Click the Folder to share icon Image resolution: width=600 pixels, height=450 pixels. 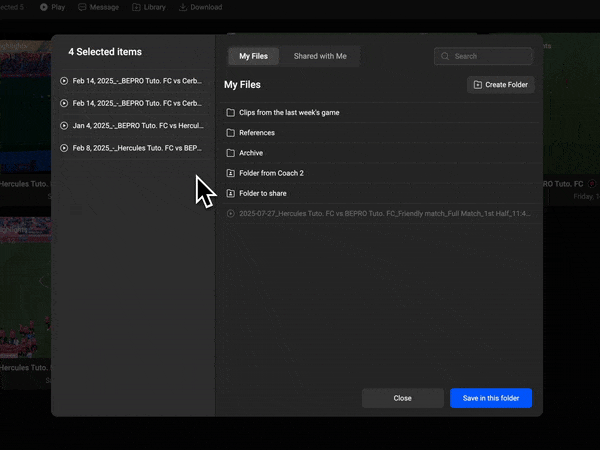pos(230,193)
